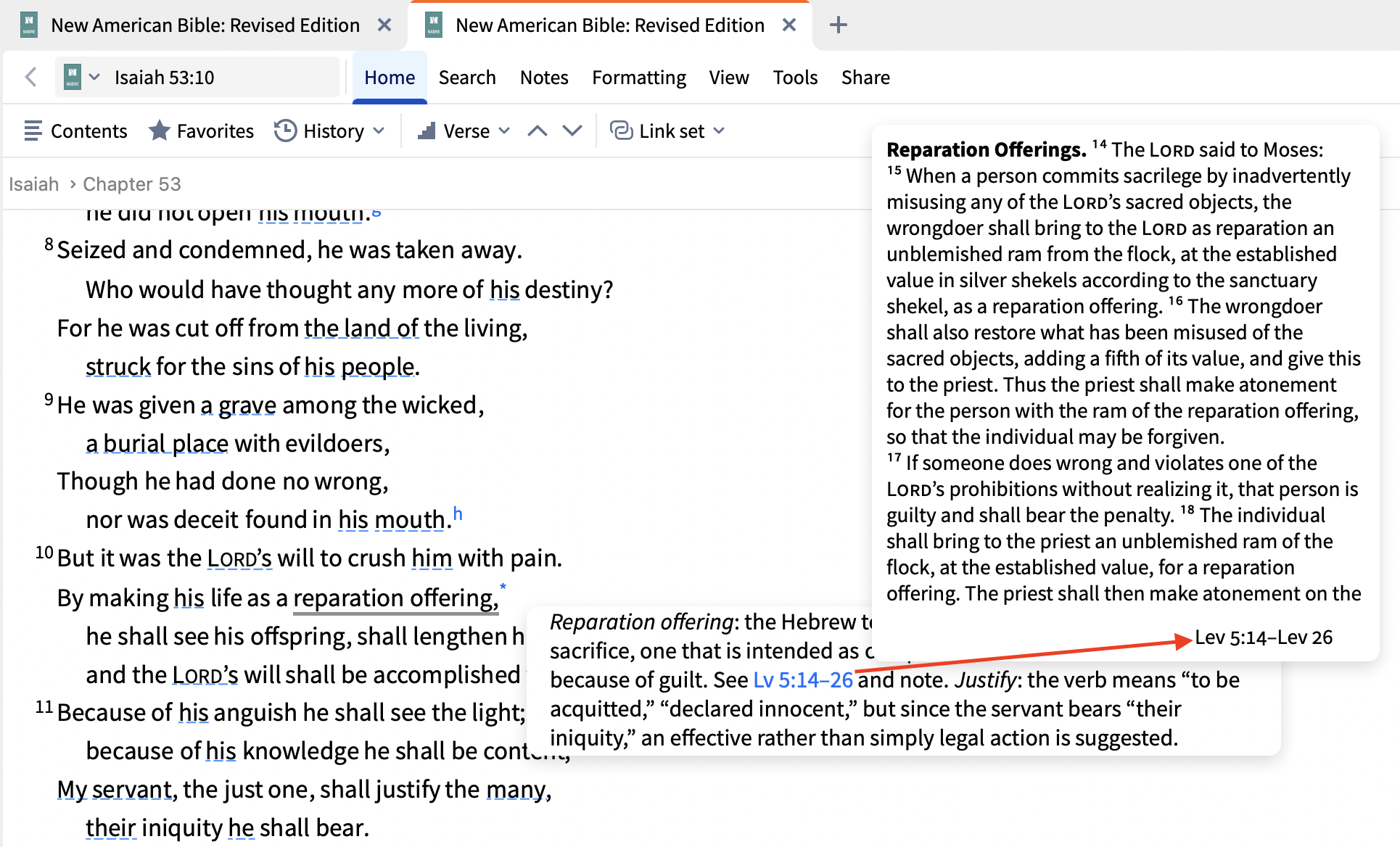Click 'many' in 'shall justify the many'
1400x847 pixels.
pyautogui.click(x=515, y=789)
